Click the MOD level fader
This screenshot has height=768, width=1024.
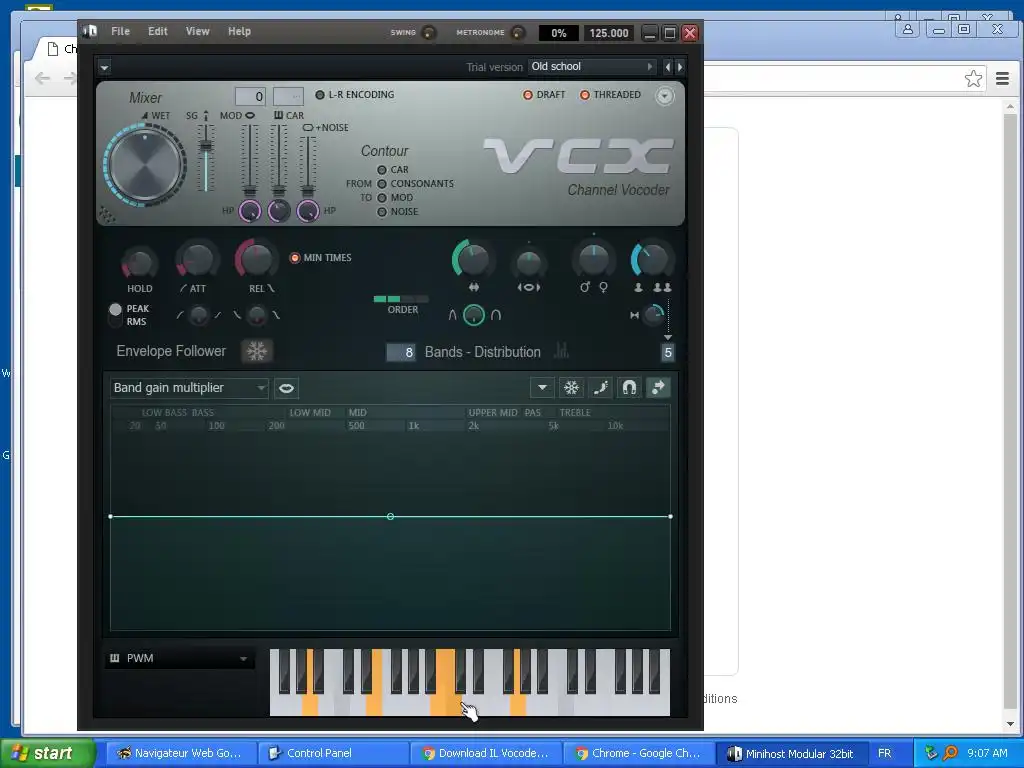(250, 191)
